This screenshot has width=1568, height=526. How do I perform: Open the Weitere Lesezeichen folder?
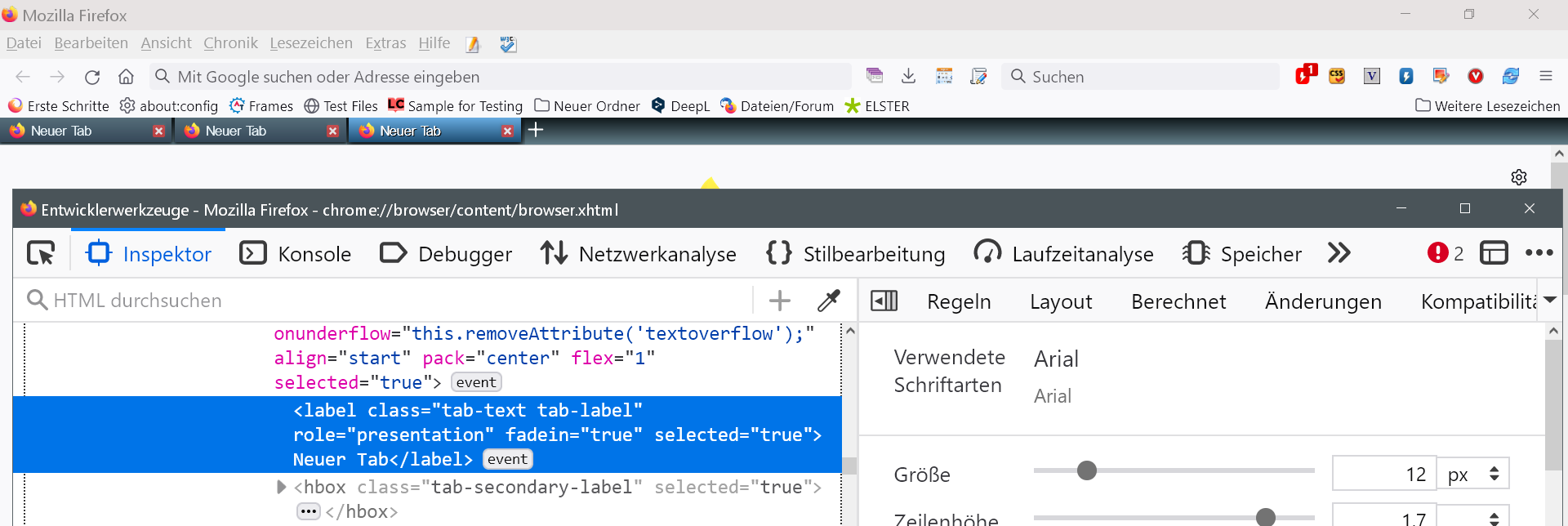[x=1487, y=106]
